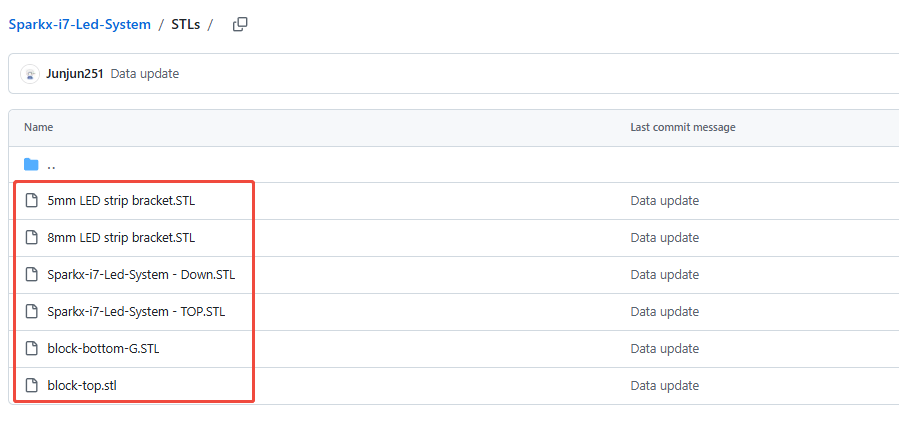Go up to parent directory (..)
Screen dimensions: 899x426
pos(52,165)
